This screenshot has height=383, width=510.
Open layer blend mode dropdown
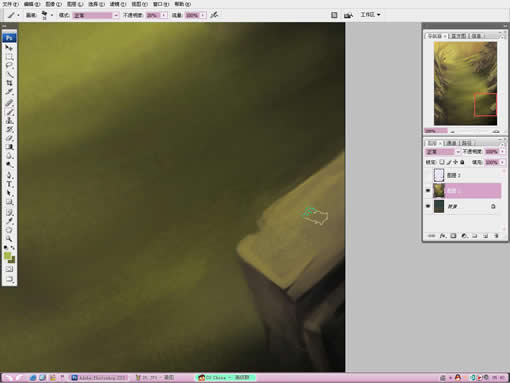(442, 152)
